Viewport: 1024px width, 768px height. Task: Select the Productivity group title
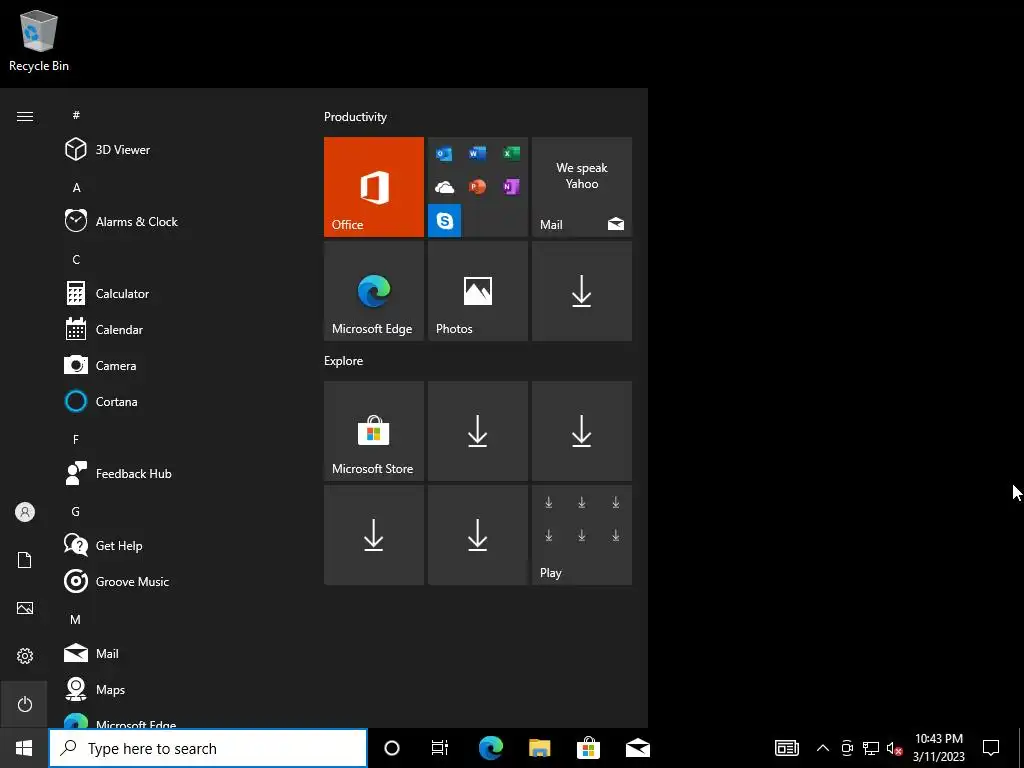click(x=355, y=117)
